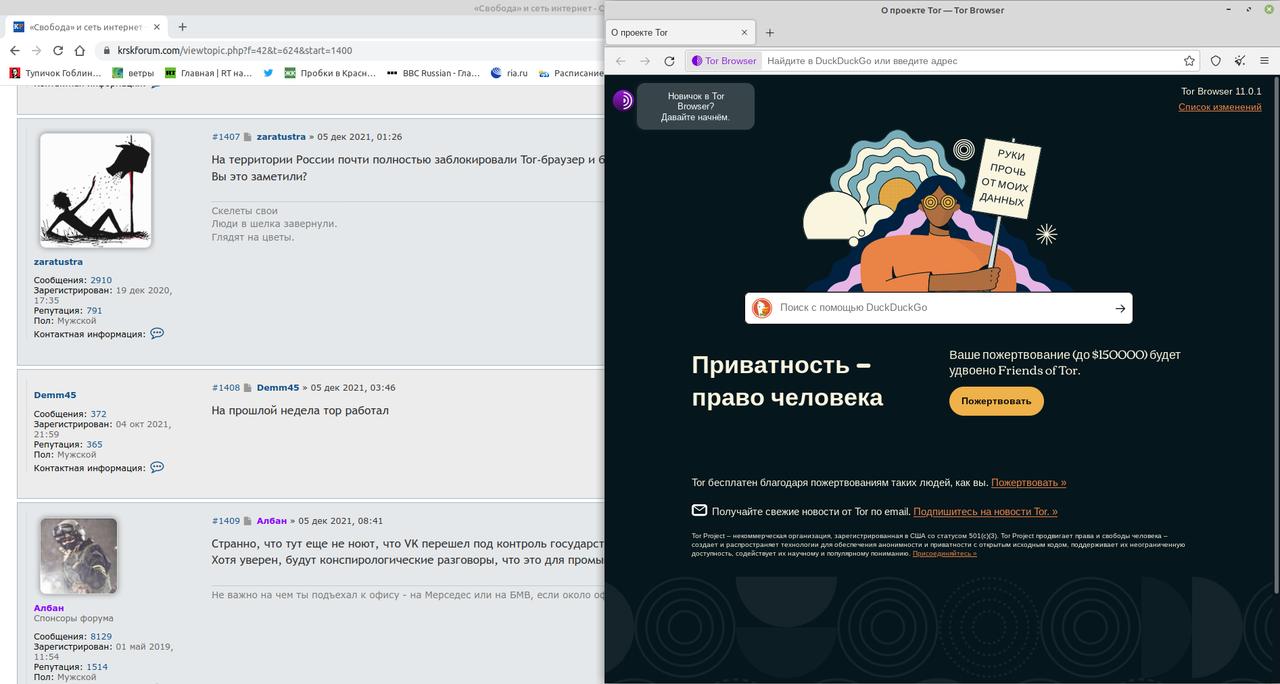
Task: Open post number #1407 link
Action: coord(226,136)
